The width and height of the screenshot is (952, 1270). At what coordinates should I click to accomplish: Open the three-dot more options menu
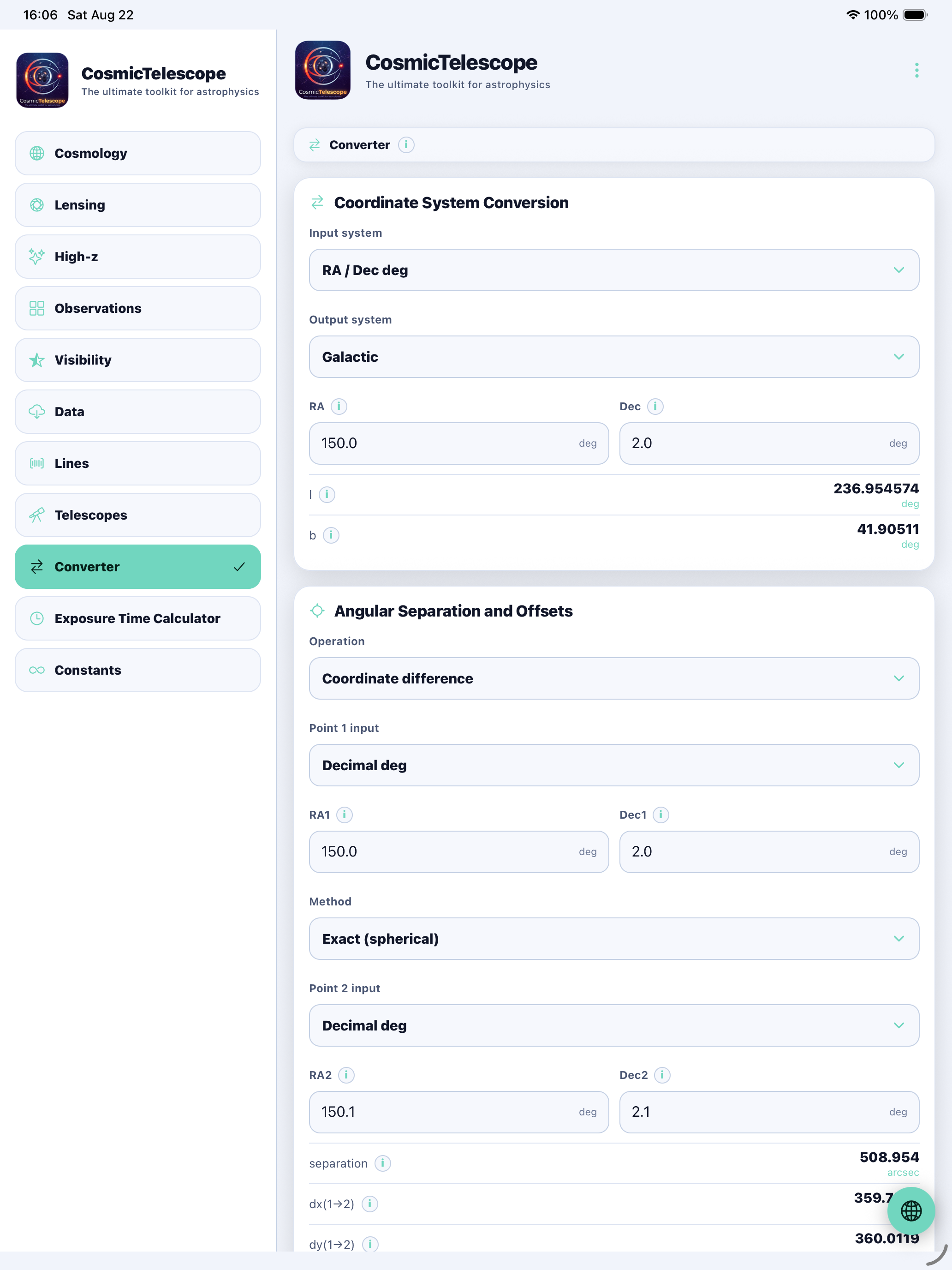click(x=916, y=70)
